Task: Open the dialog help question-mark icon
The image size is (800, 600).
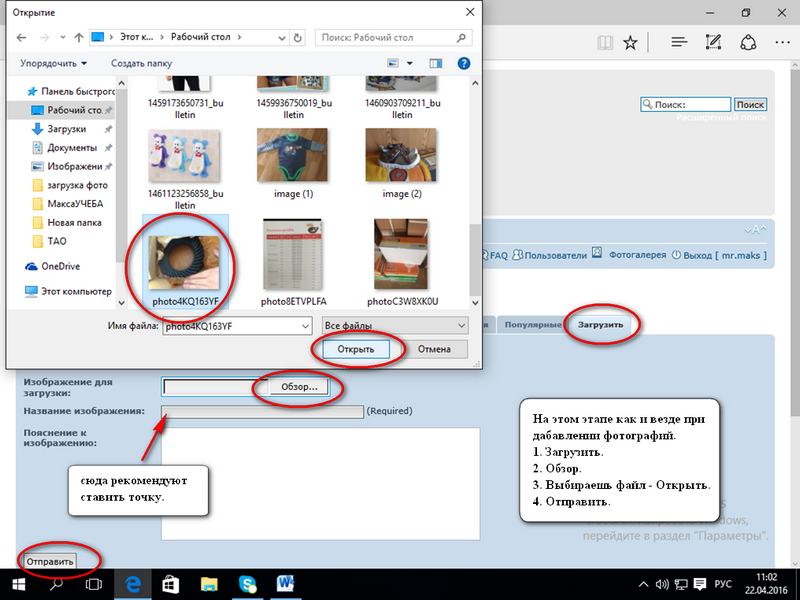Action: [x=463, y=62]
